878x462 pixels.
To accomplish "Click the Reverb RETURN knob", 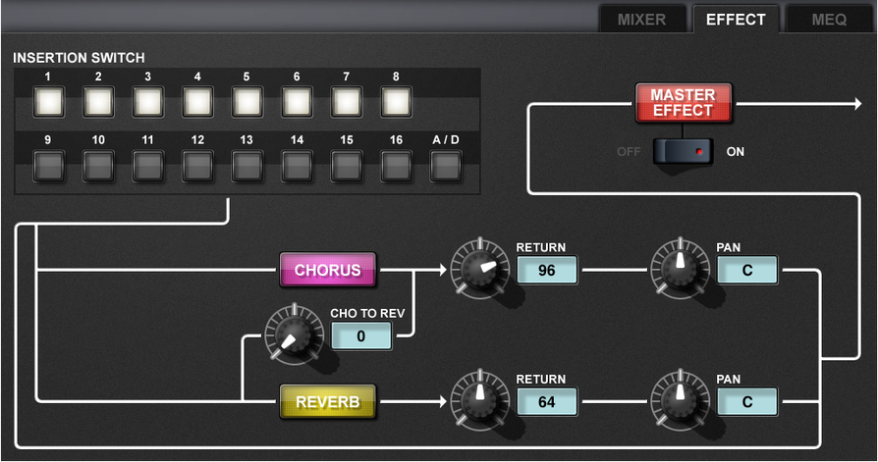I will tap(480, 399).
